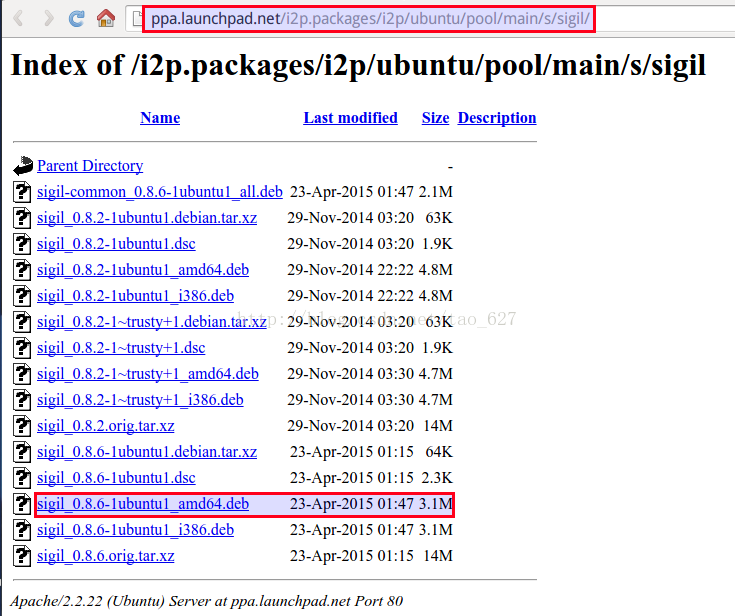
Task: Sort listing by Description column
Action: pos(497,118)
